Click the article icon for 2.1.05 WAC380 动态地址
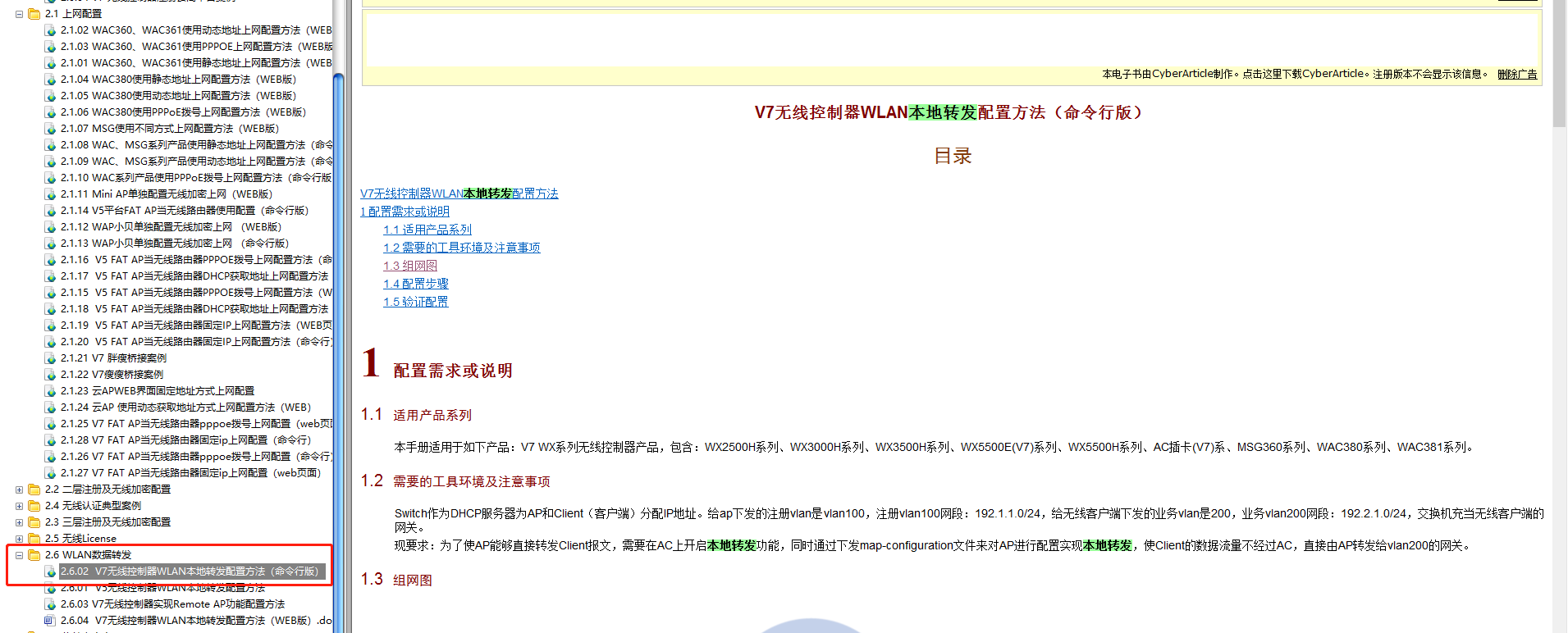 point(50,96)
